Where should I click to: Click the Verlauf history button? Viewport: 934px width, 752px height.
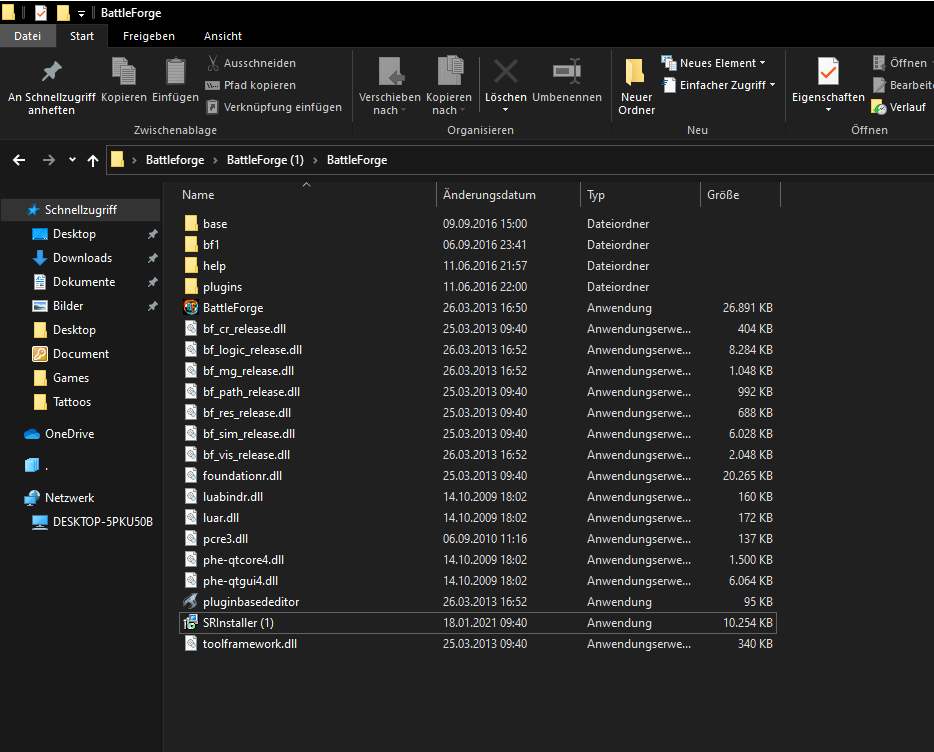tap(899, 107)
